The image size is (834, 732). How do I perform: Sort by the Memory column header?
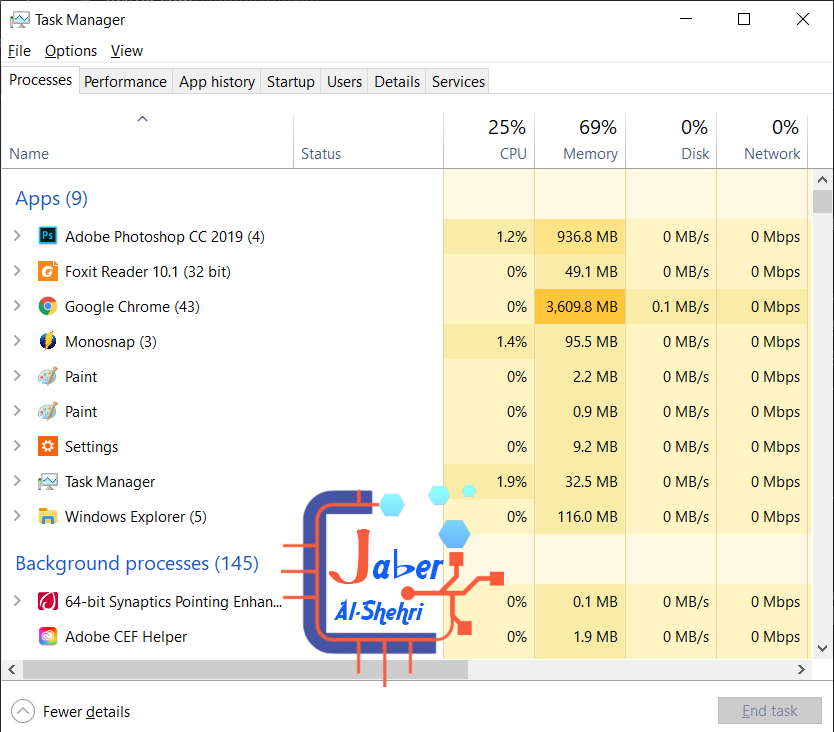click(x=580, y=141)
